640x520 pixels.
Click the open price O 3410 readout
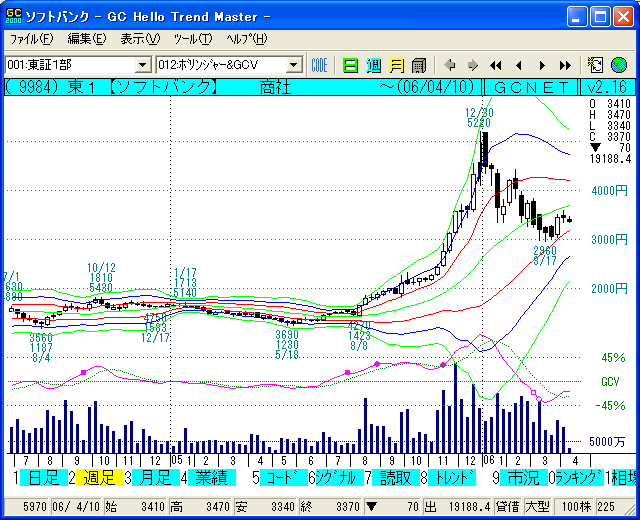[610, 103]
